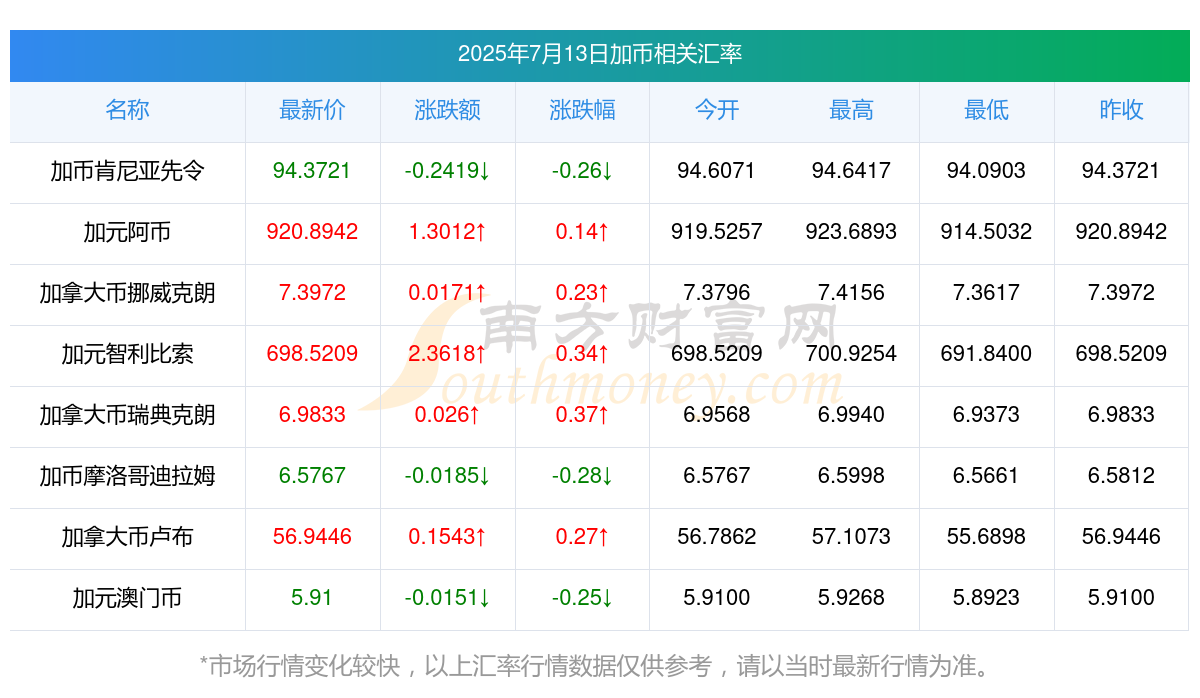Select the 昨收 column header
This screenshot has width=1200, height=698.
(1121, 110)
